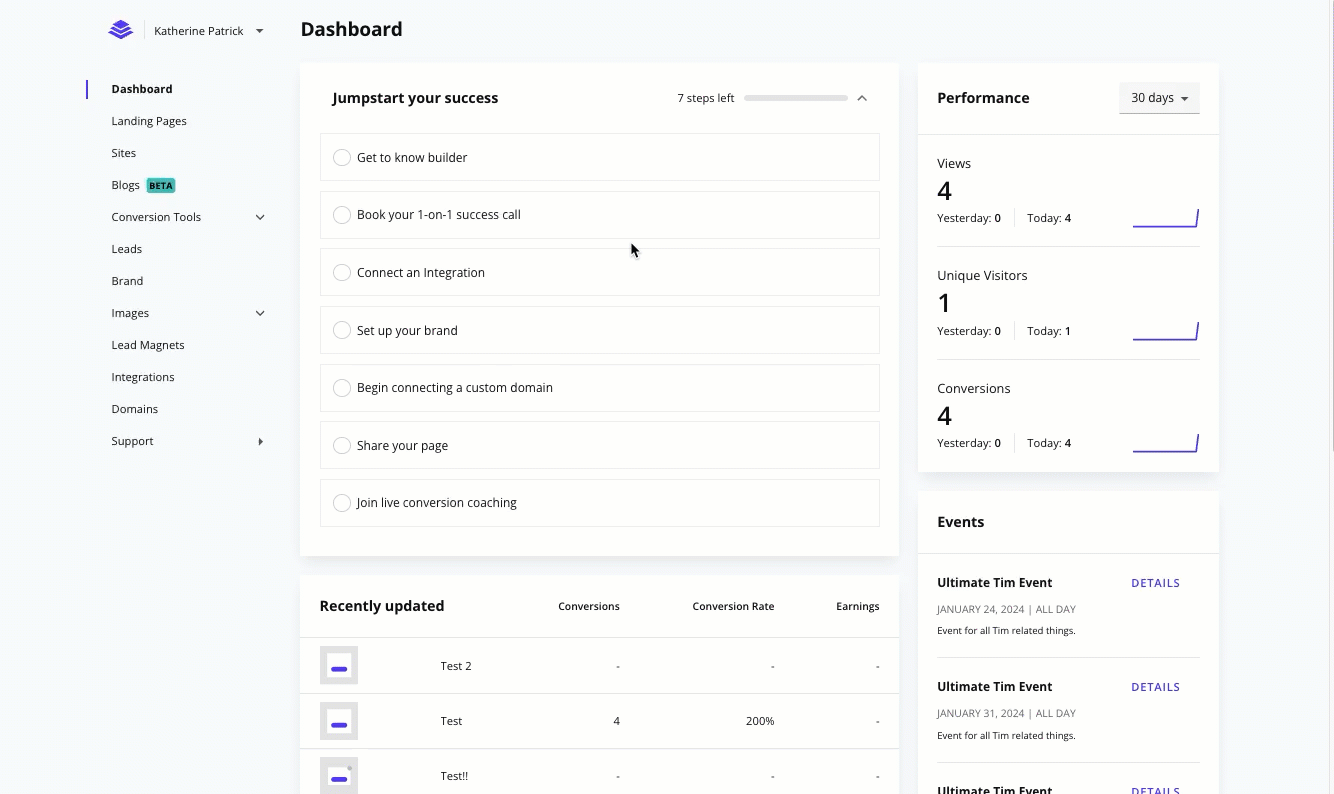Image resolution: width=1334 pixels, height=794 pixels.
Task: Expand the Support submenu arrow
Action: point(261,441)
